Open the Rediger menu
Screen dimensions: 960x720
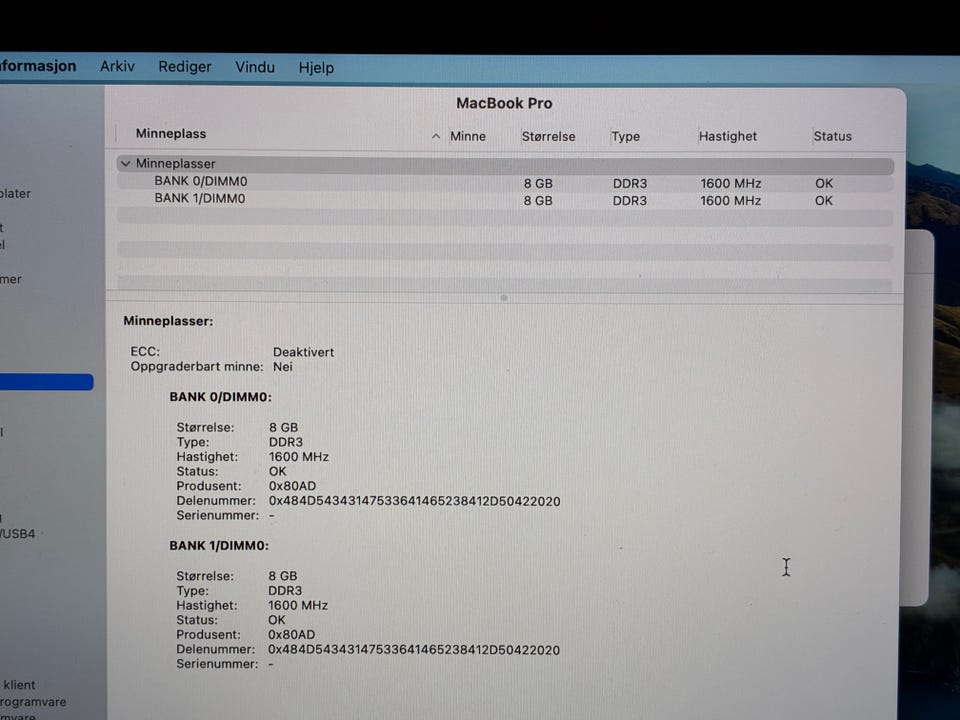click(x=185, y=67)
